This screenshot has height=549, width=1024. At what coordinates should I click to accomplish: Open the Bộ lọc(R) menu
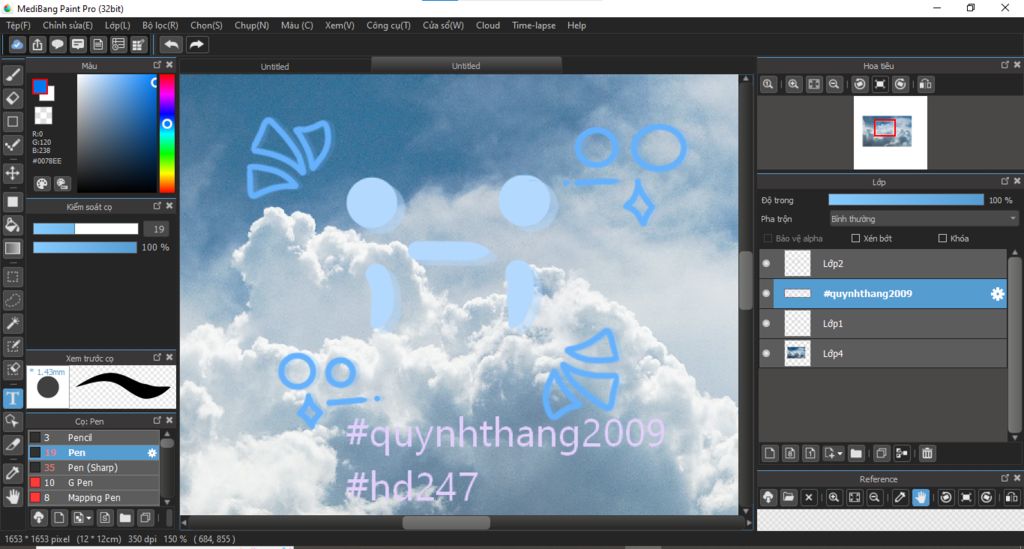point(160,25)
